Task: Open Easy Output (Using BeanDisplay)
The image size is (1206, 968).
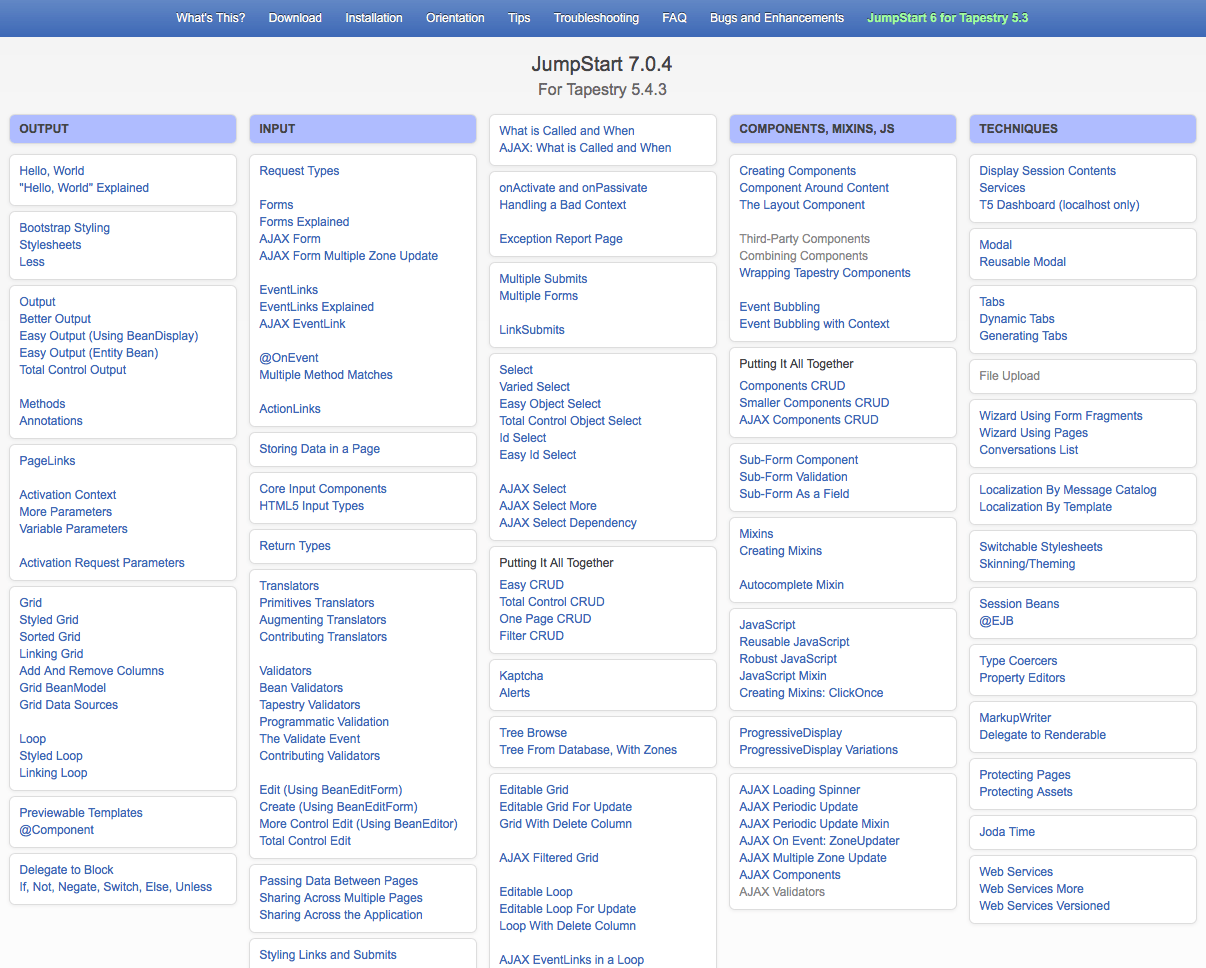Action: (109, 336)
